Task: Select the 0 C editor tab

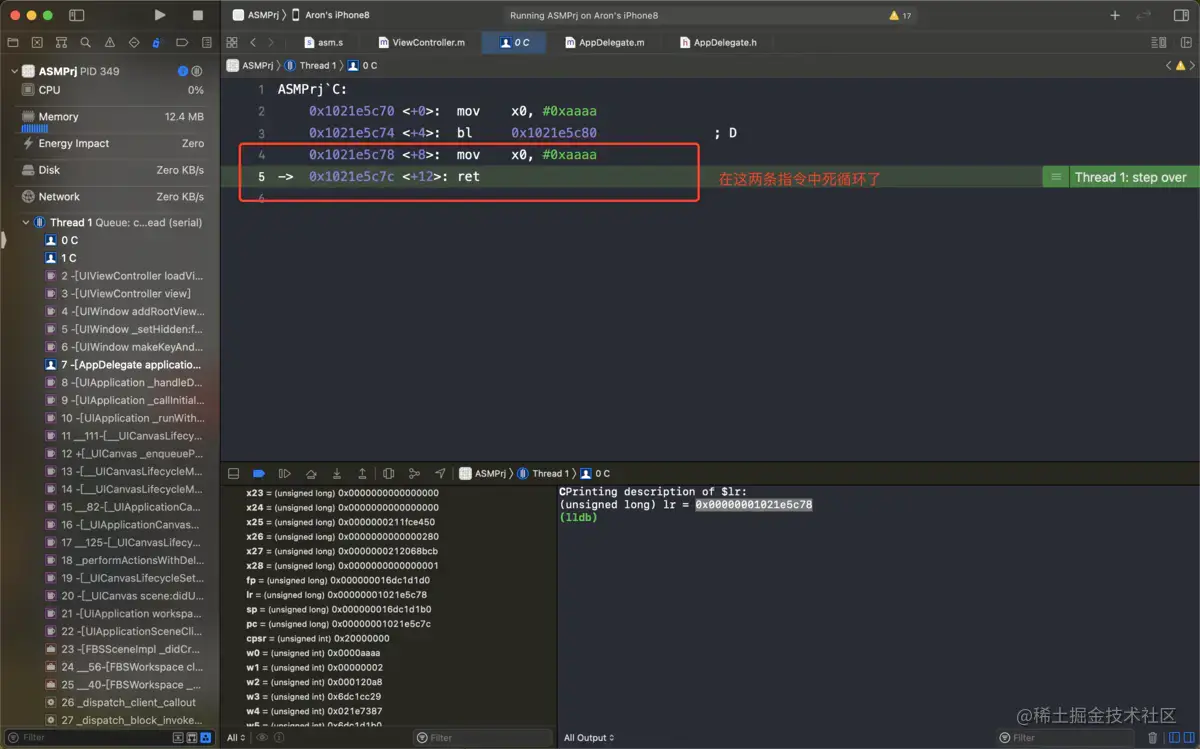Action: 515,43
